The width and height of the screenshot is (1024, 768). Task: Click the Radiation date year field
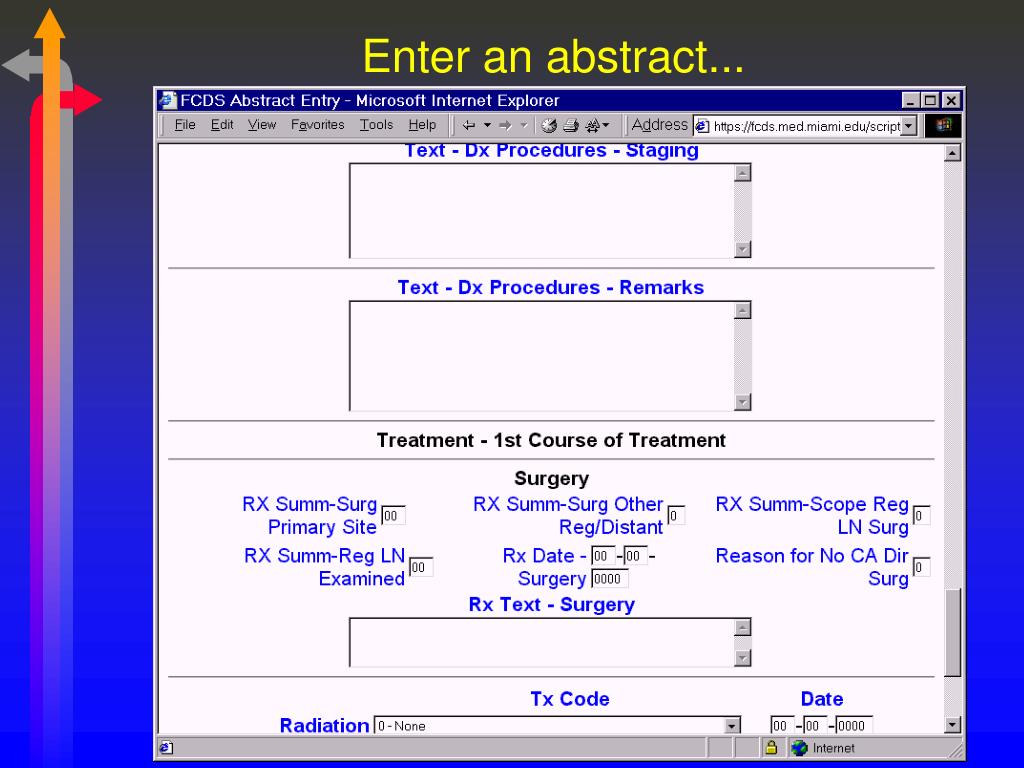[x=854, y=726]
